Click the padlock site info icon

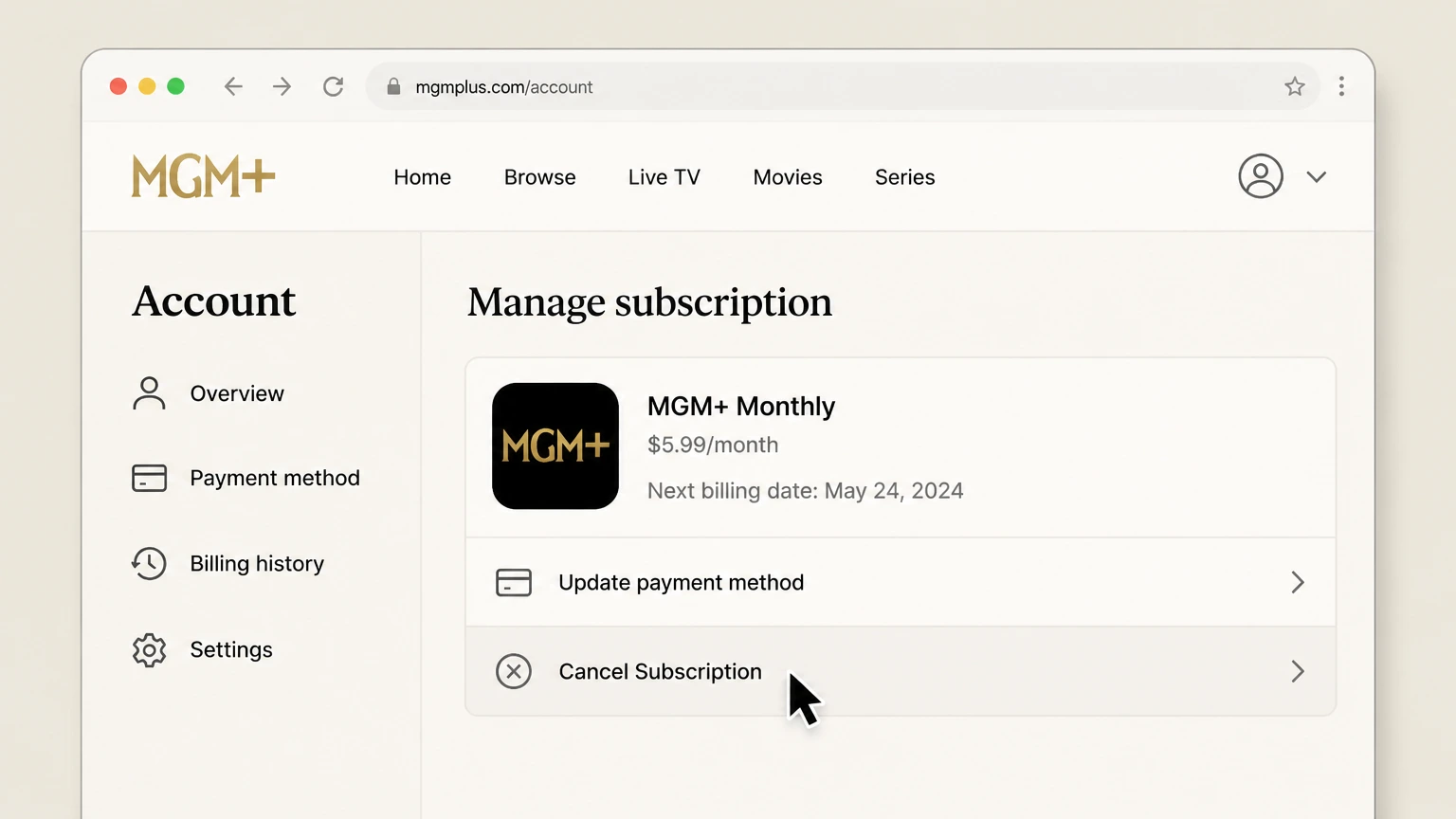pyautogui.click(x=393, y=87)
